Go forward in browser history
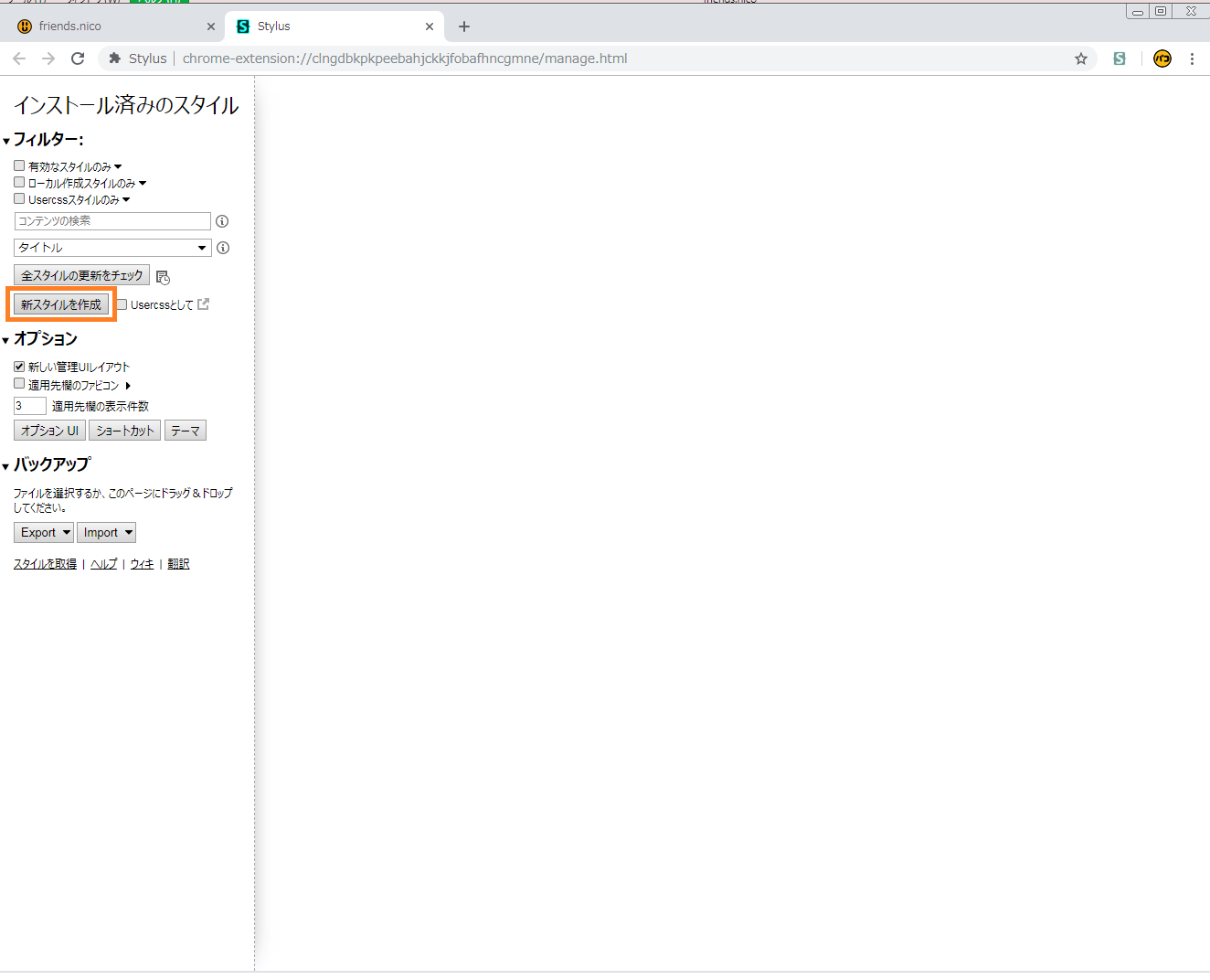 point(48,59)
